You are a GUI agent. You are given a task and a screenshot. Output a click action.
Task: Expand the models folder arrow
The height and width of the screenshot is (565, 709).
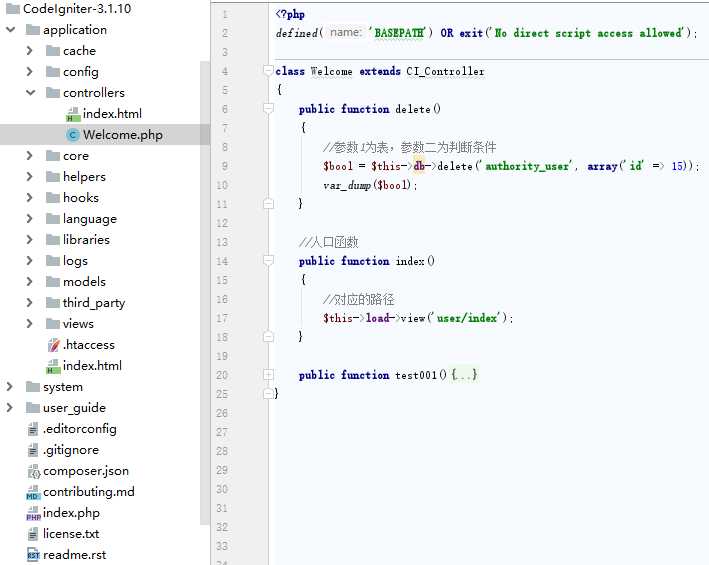(30, 282)
